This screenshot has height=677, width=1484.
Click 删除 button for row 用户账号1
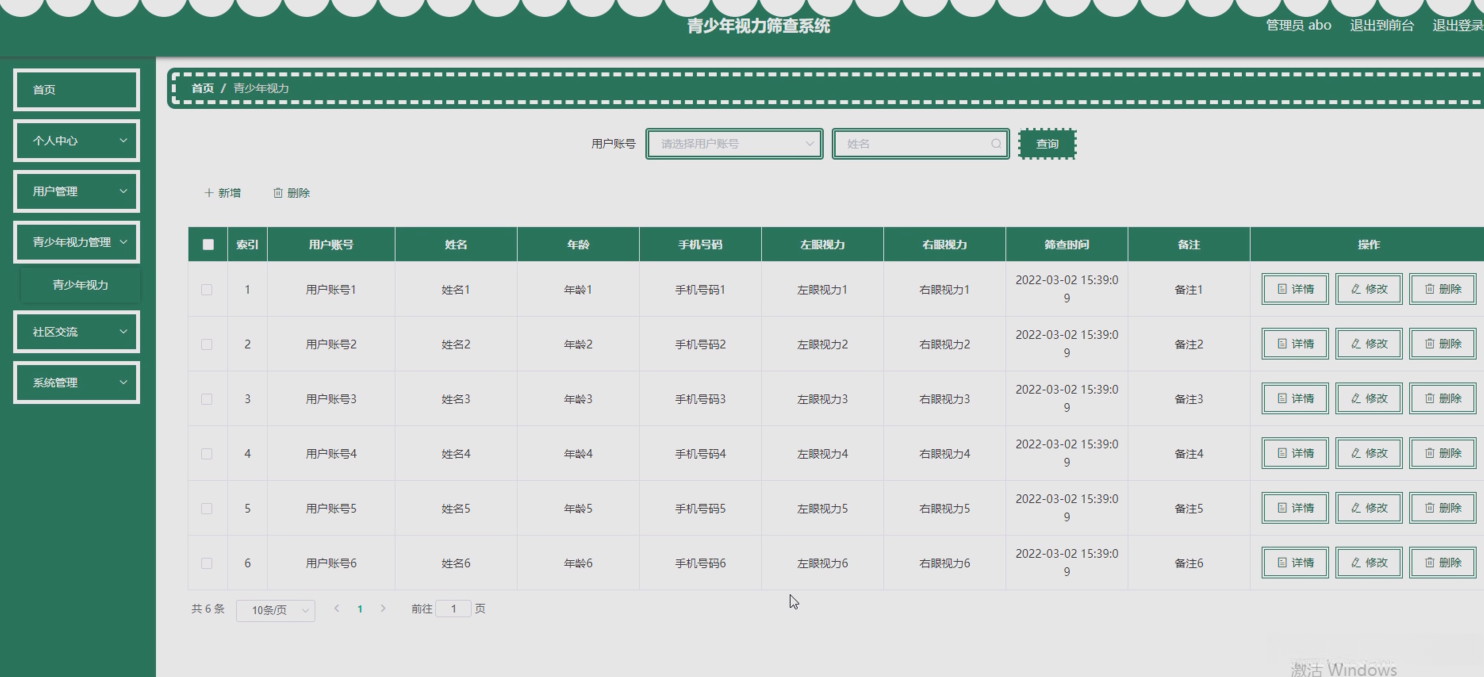coord(1443,289)
